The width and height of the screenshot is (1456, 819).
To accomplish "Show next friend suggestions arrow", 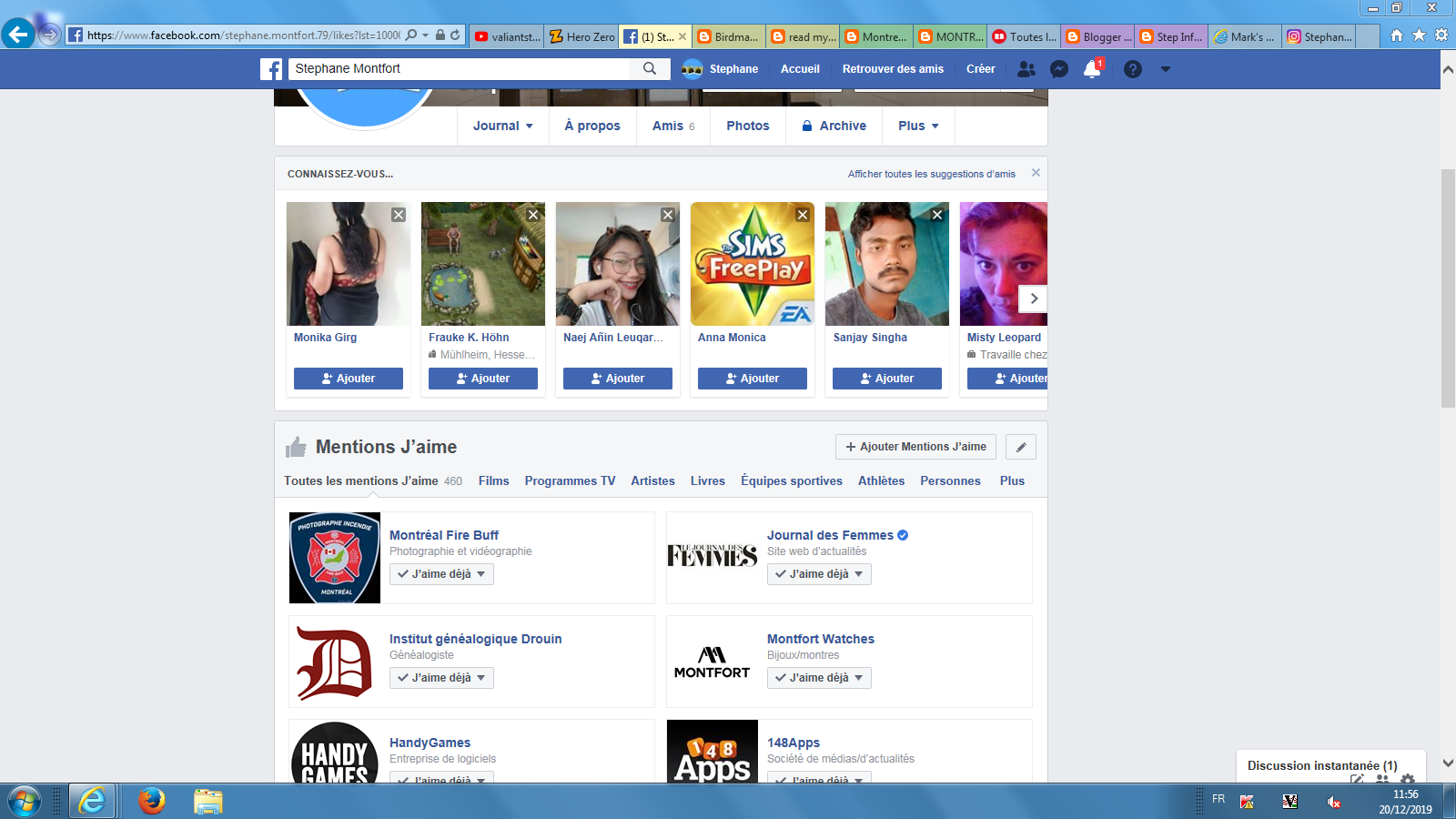I will coord(1033,298).
